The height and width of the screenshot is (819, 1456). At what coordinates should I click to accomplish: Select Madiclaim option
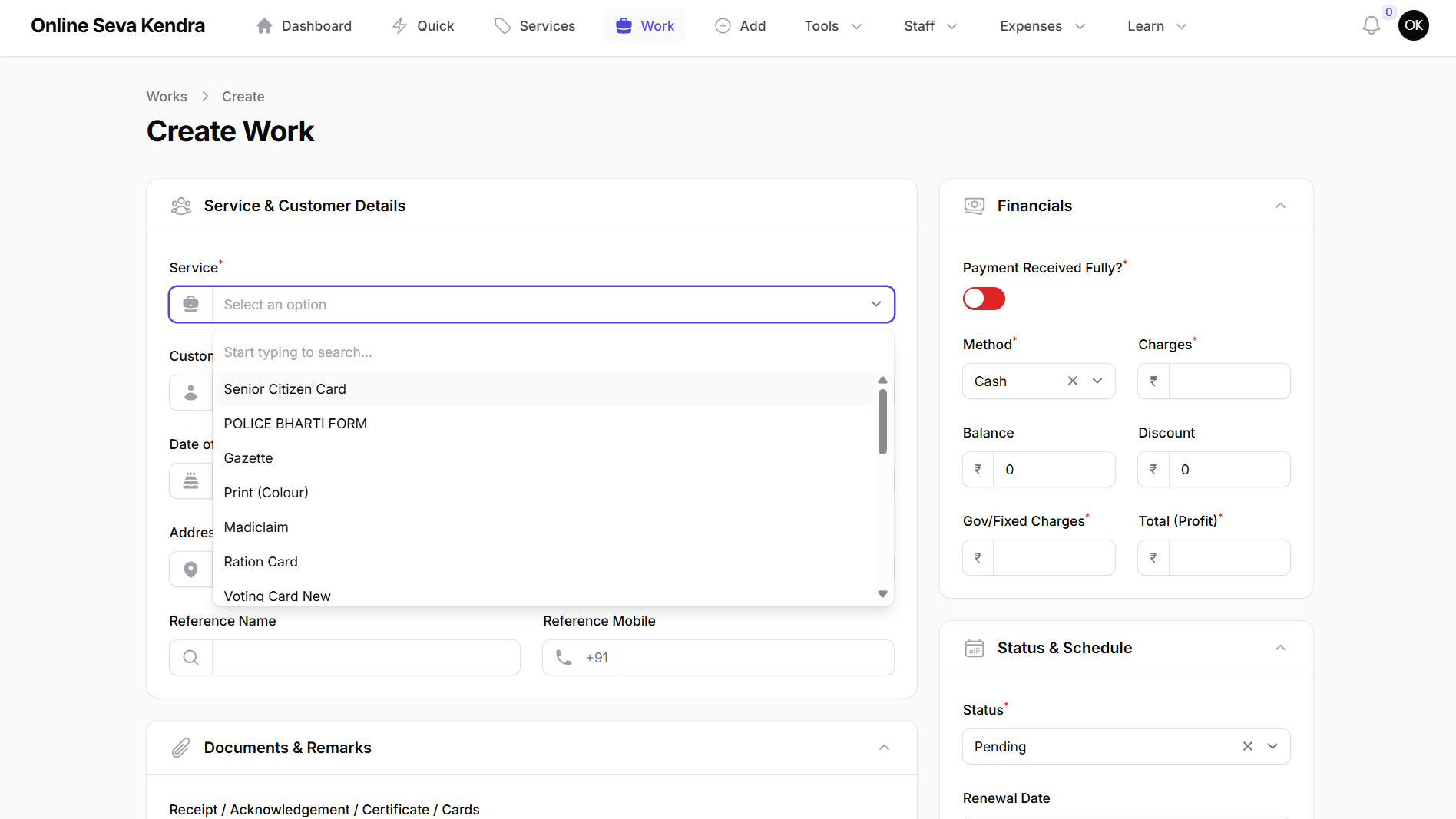tap(546, 527)
